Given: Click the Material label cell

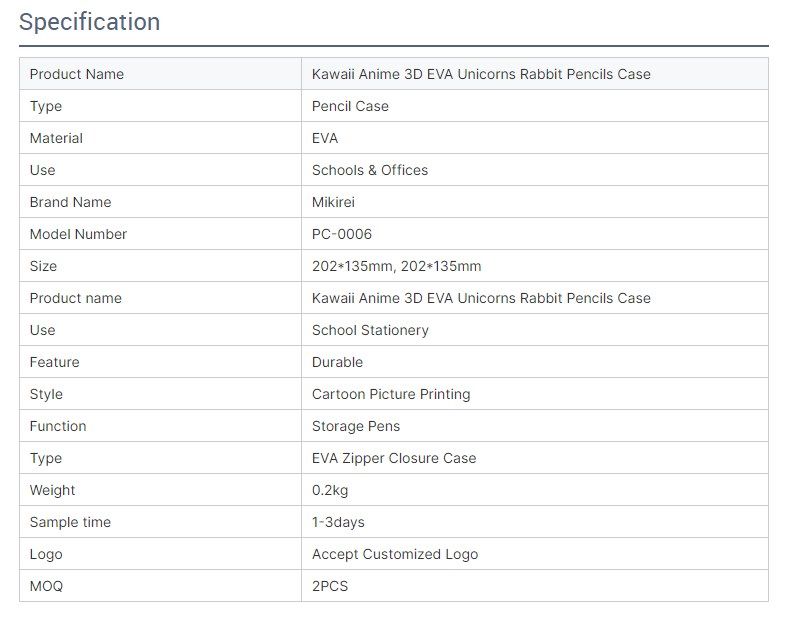Looking at the screenshot, I should click(x=160, y=138).
